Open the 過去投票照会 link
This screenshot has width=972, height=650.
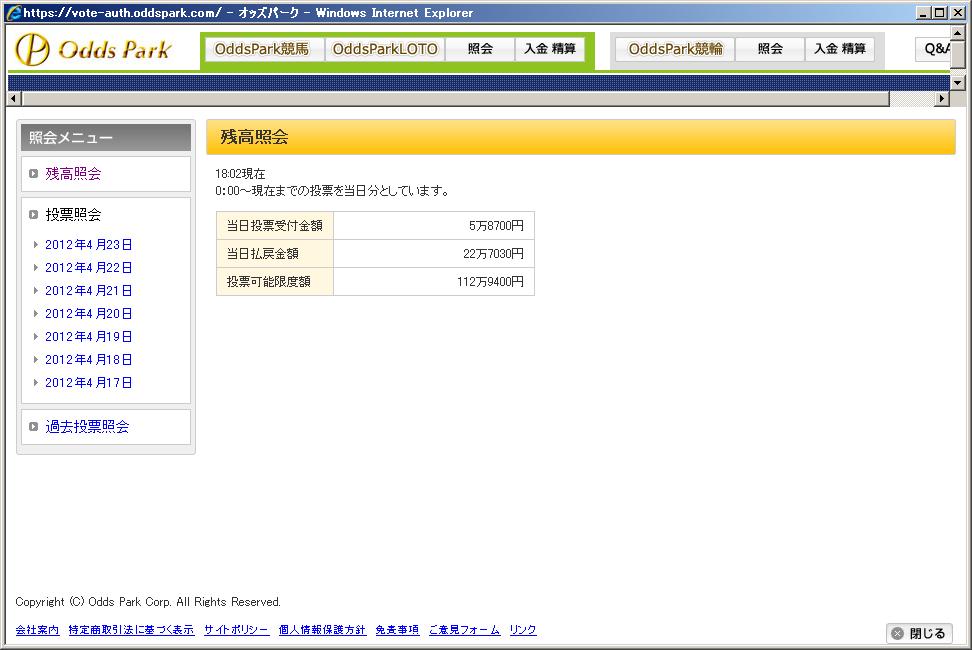(87, 426)
